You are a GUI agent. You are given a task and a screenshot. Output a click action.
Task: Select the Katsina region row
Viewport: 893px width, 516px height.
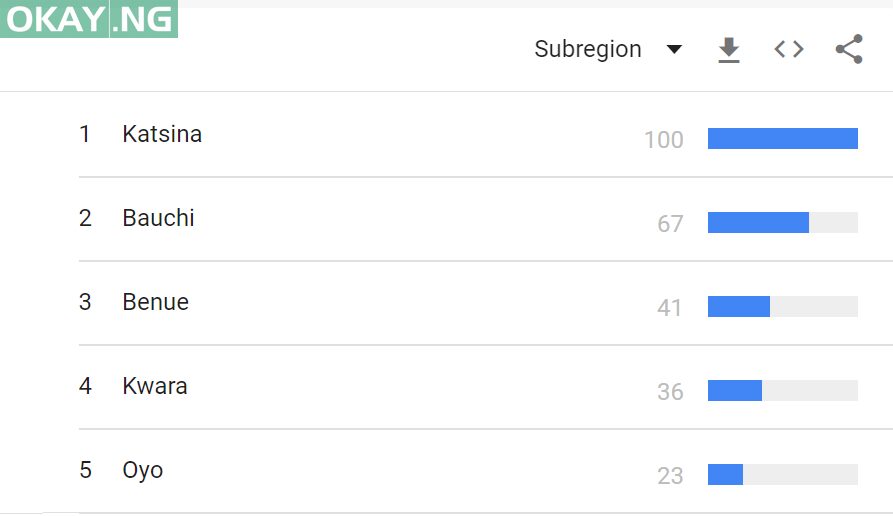[x=162, y=134]
